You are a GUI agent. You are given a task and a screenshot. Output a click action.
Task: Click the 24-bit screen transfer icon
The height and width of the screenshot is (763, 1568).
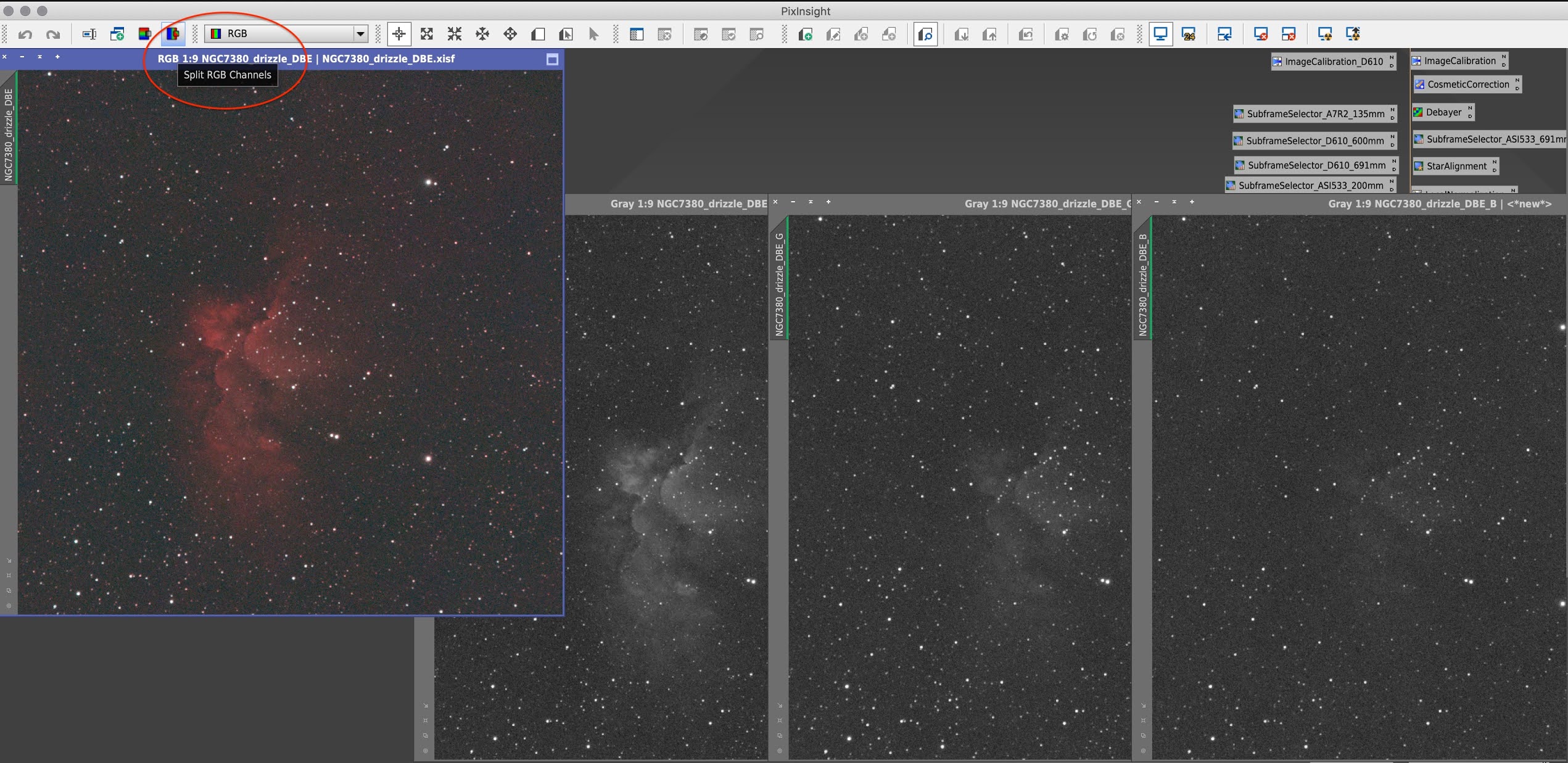pos(1189,35)
